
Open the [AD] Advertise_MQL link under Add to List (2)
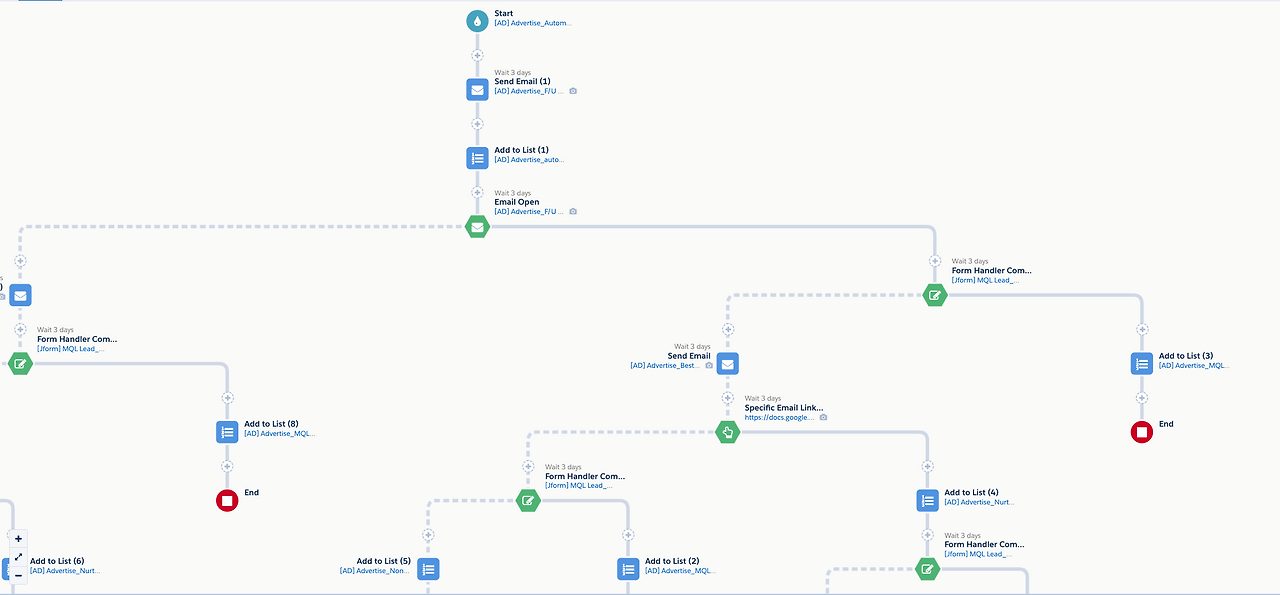(680, 571)
